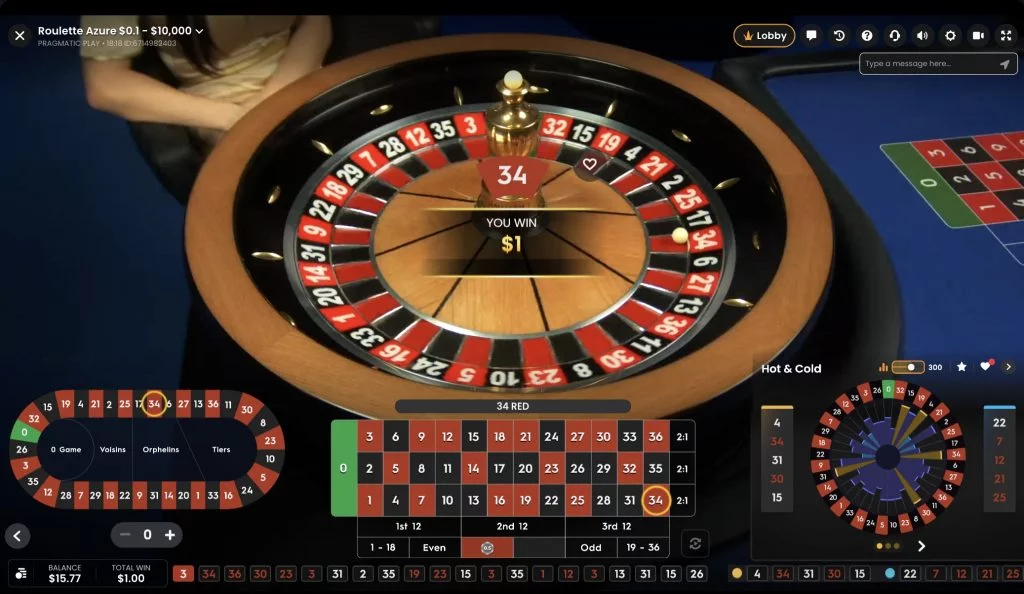Select the Voisins racetrack section
Screen dimensions: 1024x594
(112, 449)
